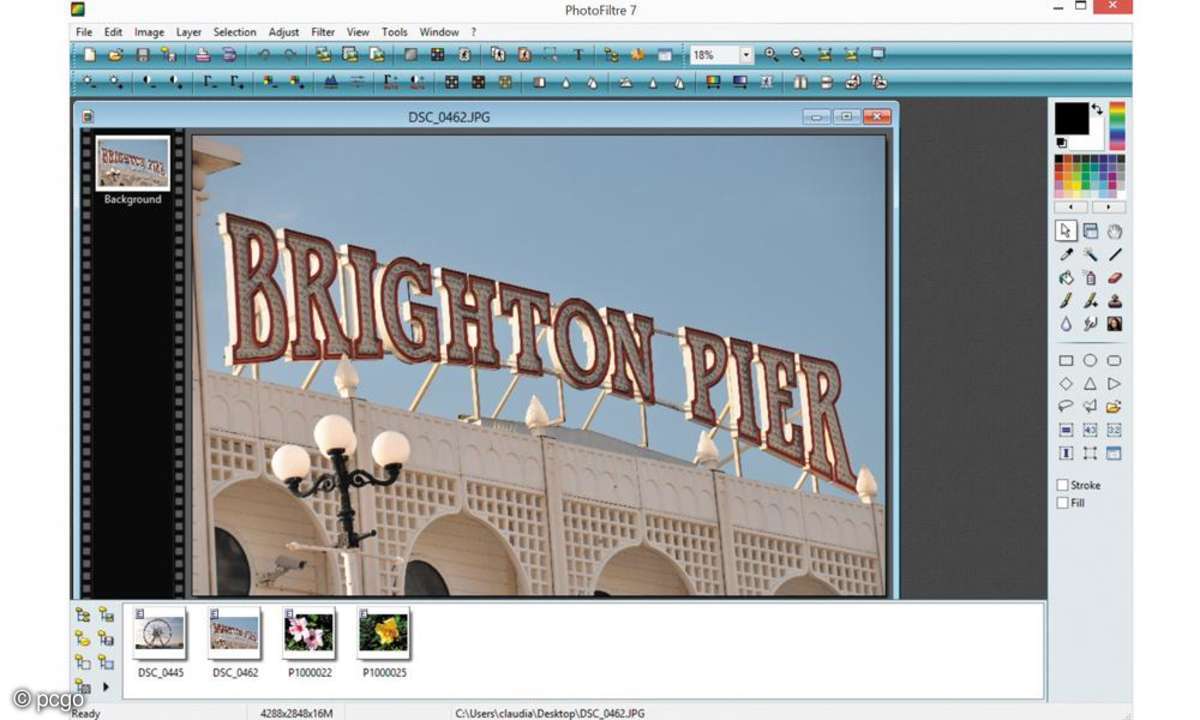Click the Open file folder icon
Image resolution: width=1200 pixels, height=720 pixels.
click(116, 55)
